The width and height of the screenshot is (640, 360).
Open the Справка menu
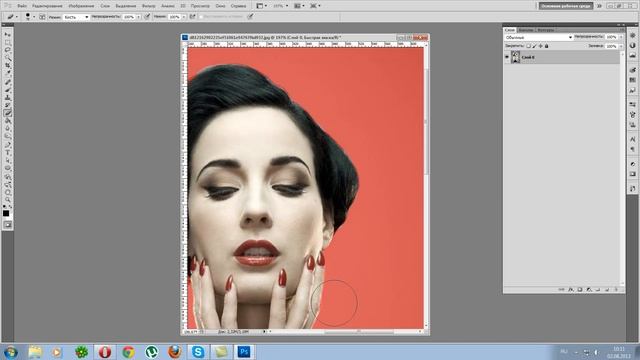pyautogui.click(x=238, y=6)
